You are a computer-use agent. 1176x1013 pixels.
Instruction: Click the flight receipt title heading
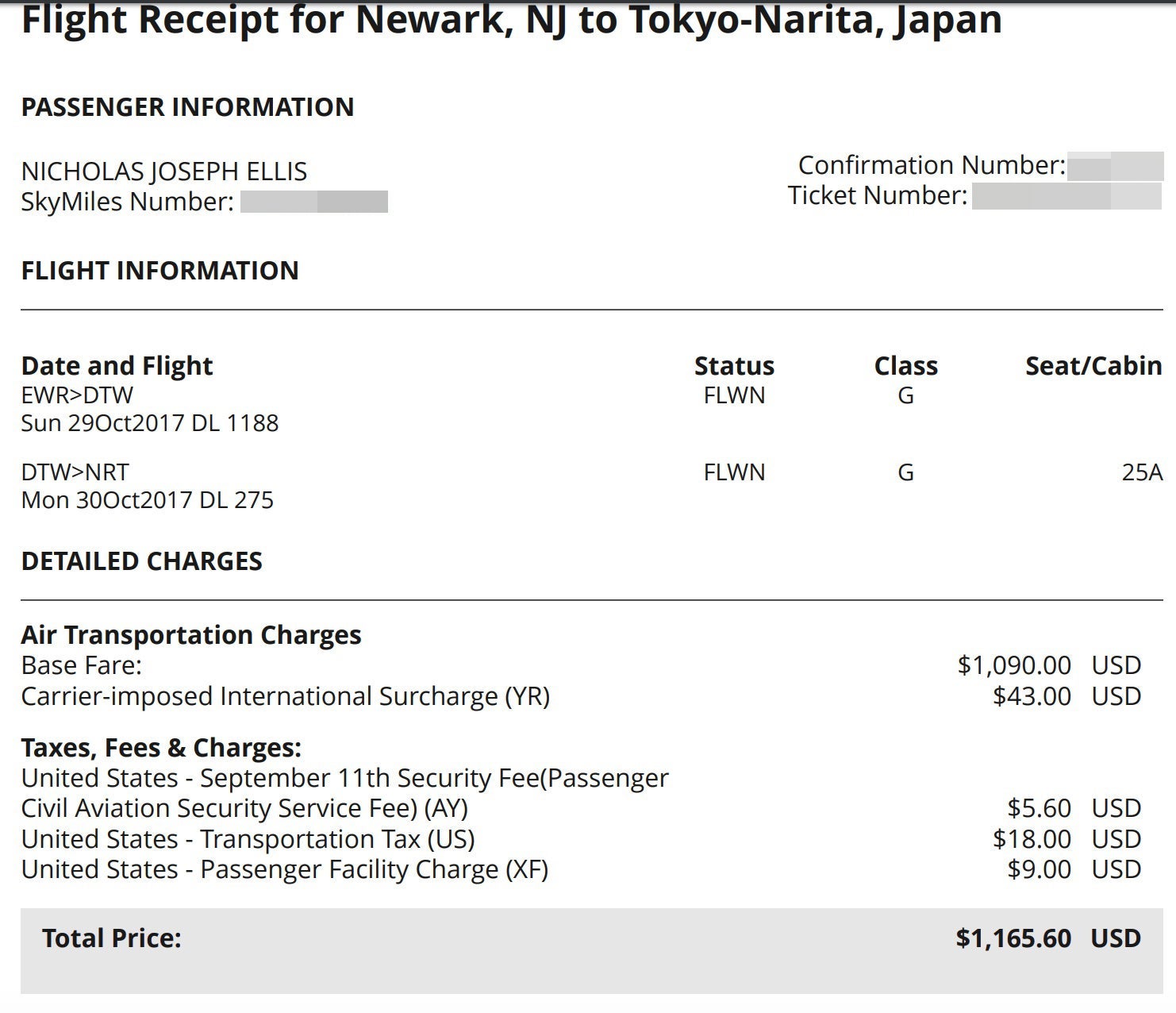tap(511, 21)
